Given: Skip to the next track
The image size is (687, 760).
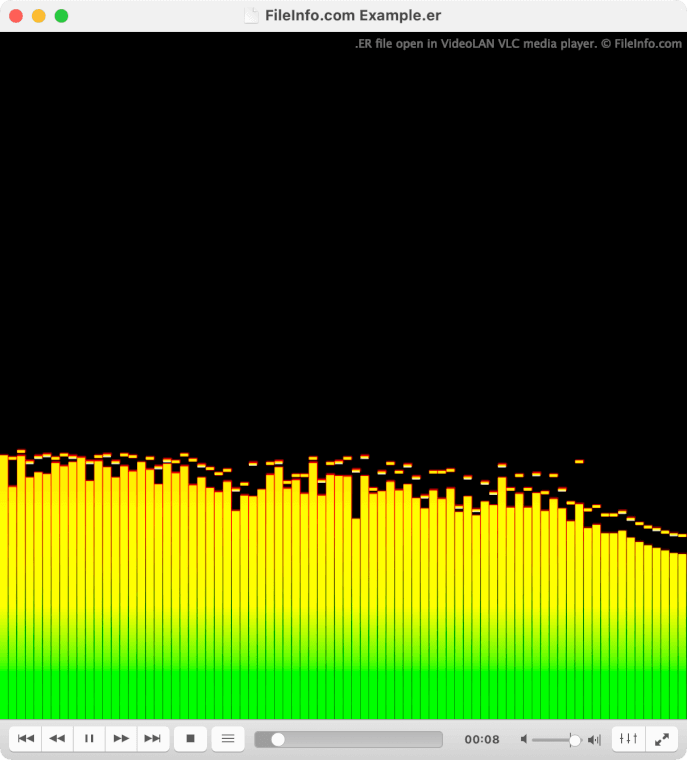Looking at the screenshot, I should [x=153, y=739].
